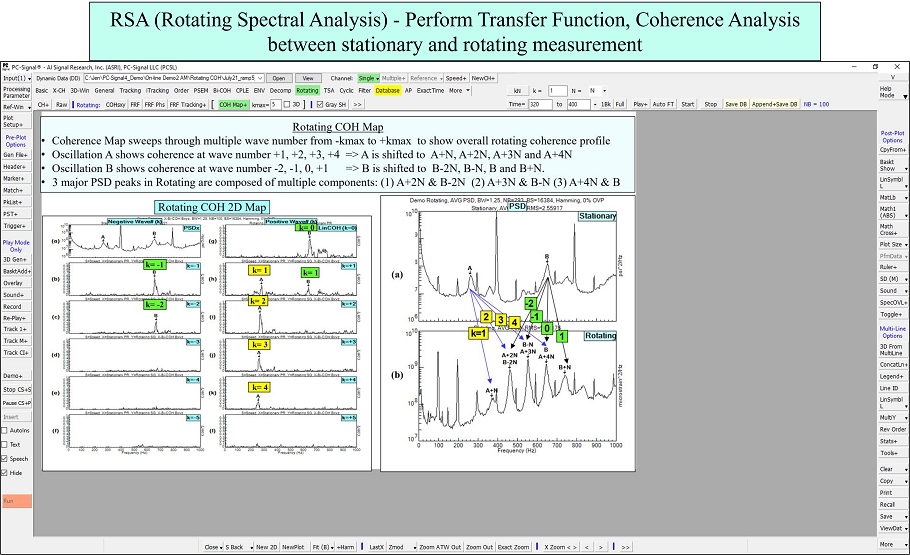Click the Ruler+ button in right panel
This screenshot has height=555, width=910.
click(x=887, y=267)
